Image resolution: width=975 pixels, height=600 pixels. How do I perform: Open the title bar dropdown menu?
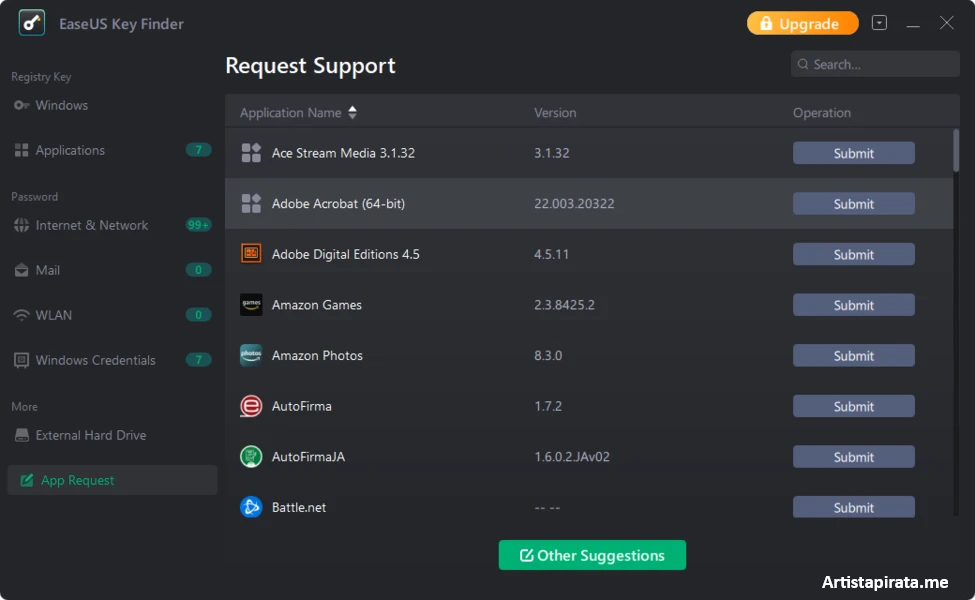point(879,23)
